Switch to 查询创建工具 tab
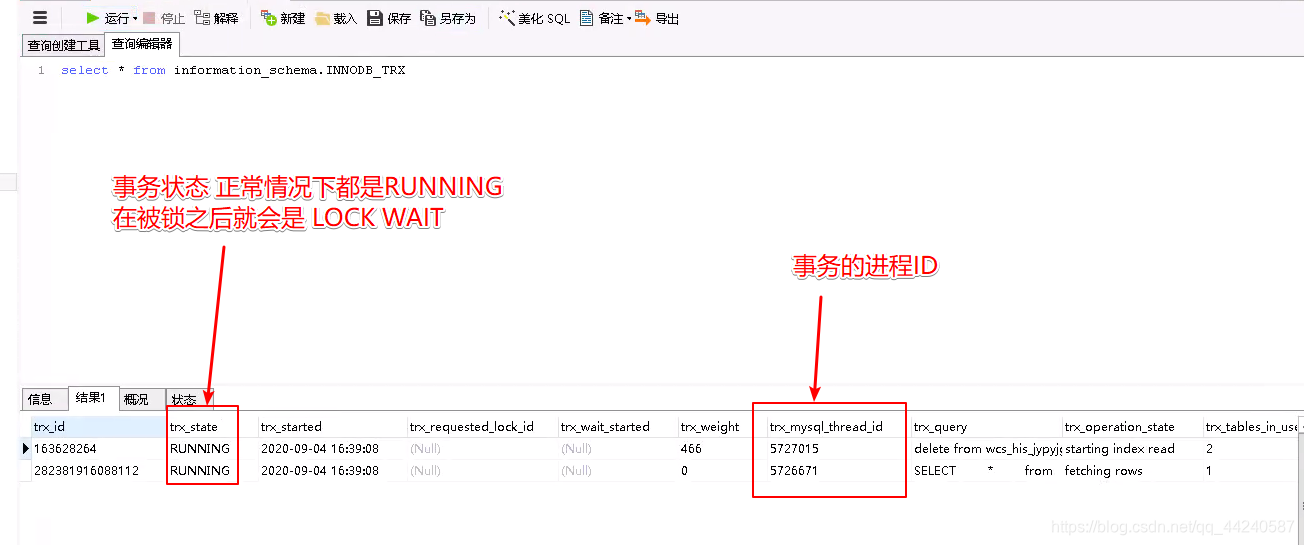This screenshot has height=545, width=1304. pos(64,45)
